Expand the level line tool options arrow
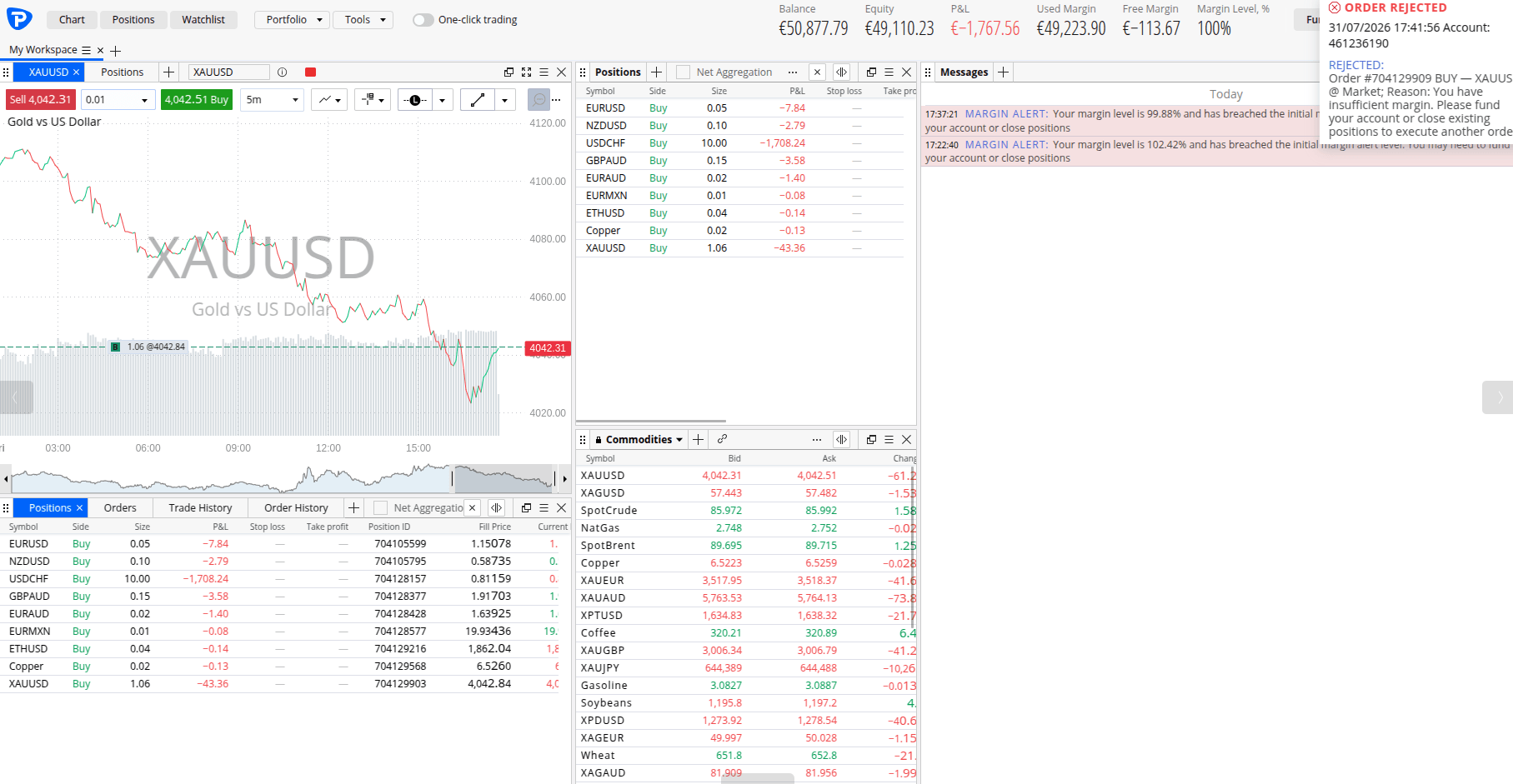This screenshot has width=1513, height=784. click(443, 100)
